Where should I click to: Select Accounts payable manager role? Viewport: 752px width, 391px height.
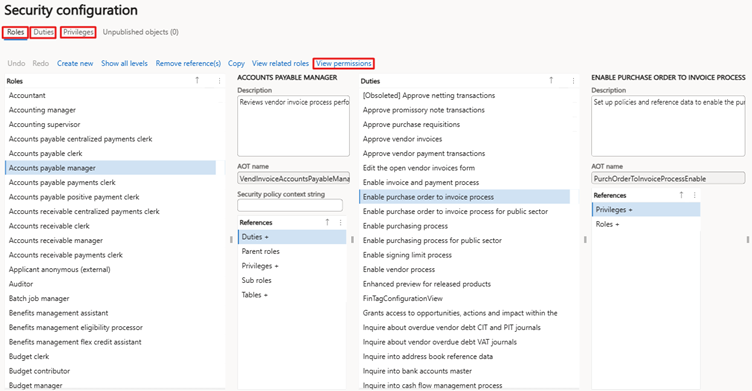click(x=110, y=168)
